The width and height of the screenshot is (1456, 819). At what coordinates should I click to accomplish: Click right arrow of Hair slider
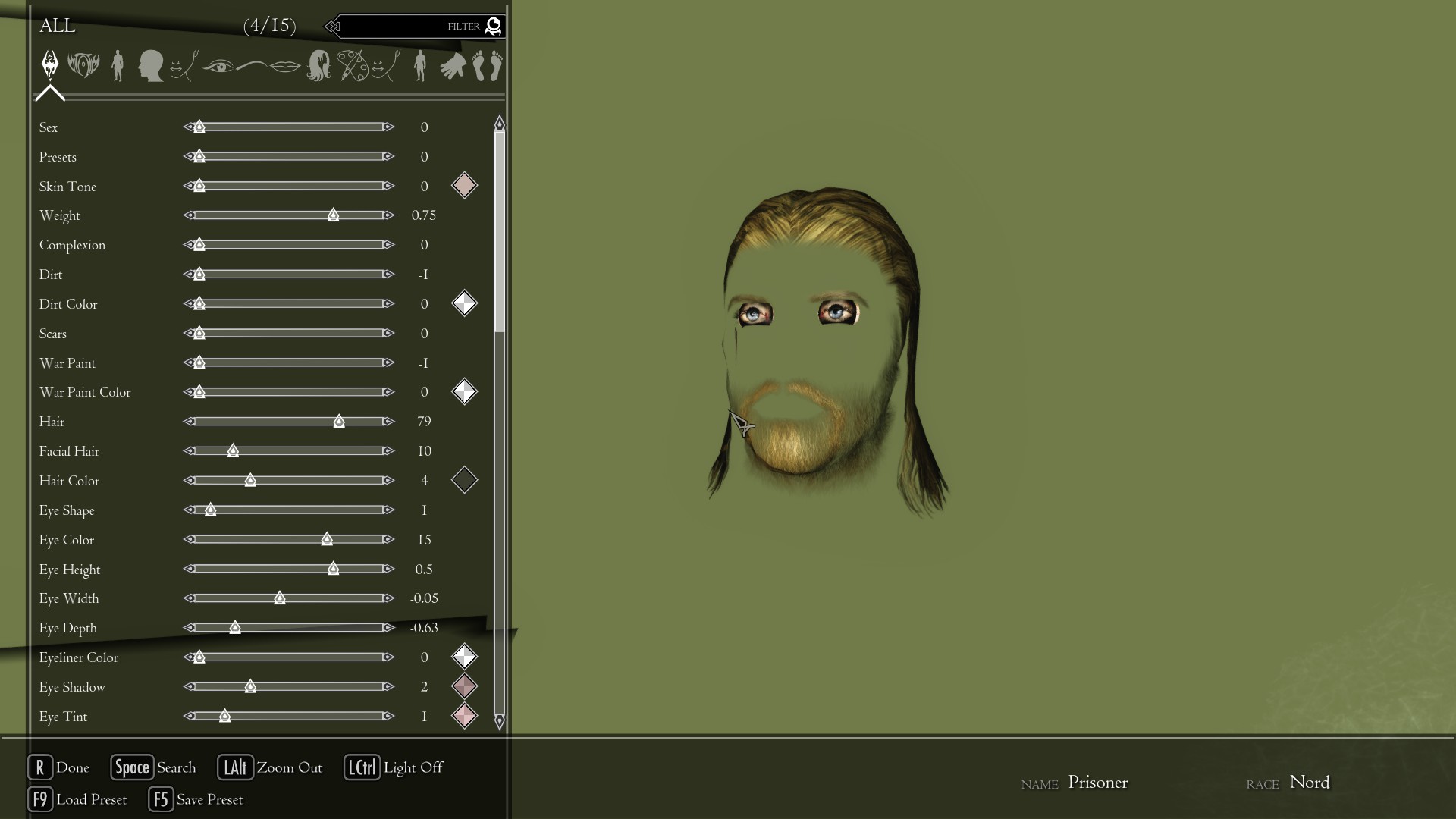click(388, 422)
